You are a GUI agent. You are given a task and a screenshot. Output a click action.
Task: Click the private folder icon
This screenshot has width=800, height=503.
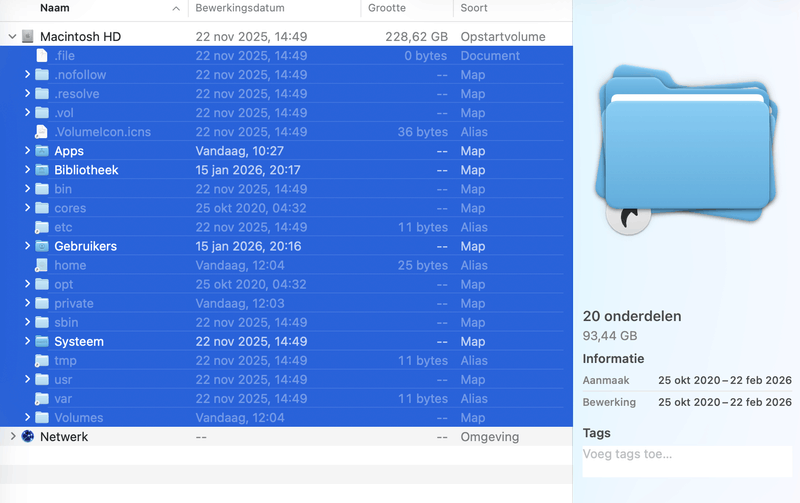coord(42,304)
